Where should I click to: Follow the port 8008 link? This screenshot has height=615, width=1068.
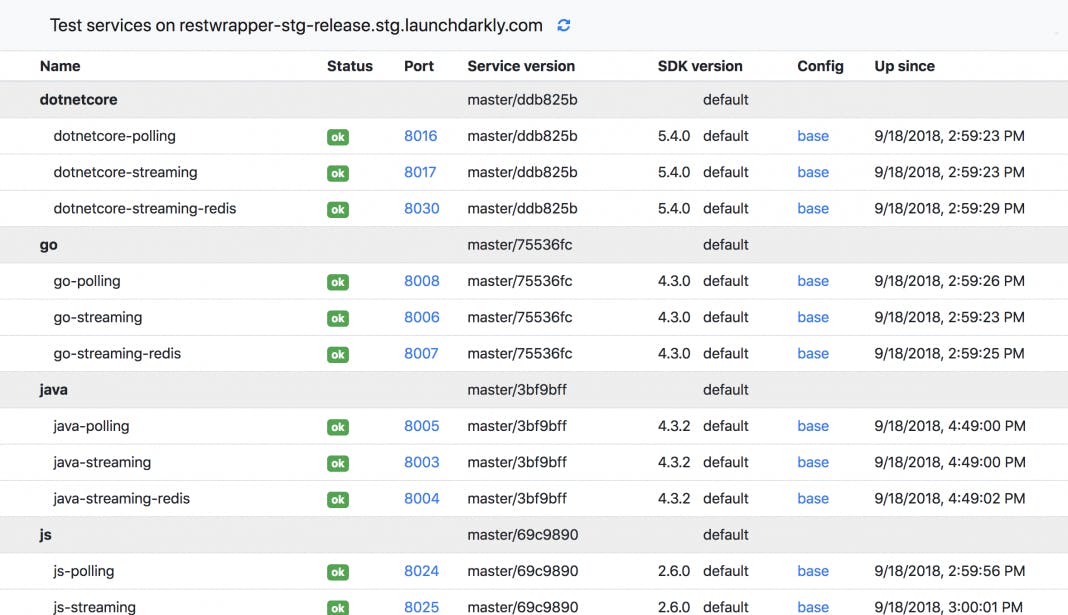(421, 281)
